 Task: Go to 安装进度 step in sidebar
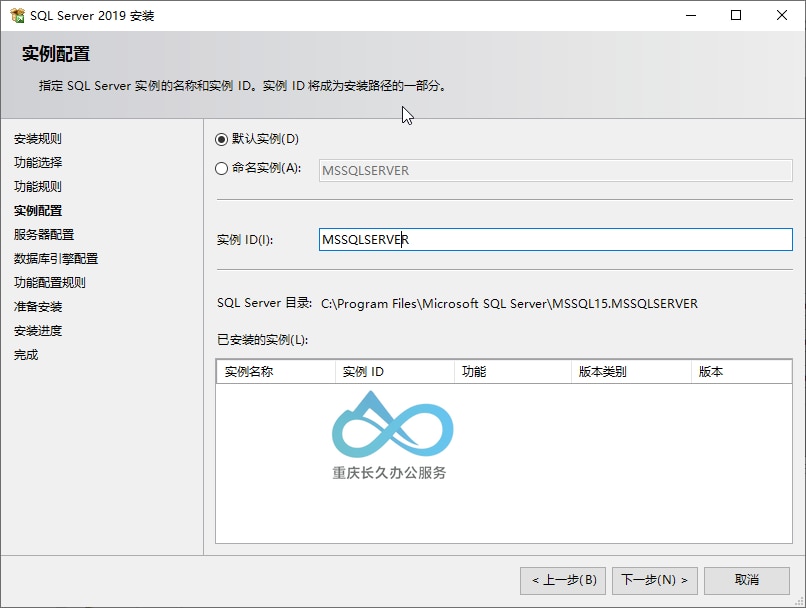(38, 330)
